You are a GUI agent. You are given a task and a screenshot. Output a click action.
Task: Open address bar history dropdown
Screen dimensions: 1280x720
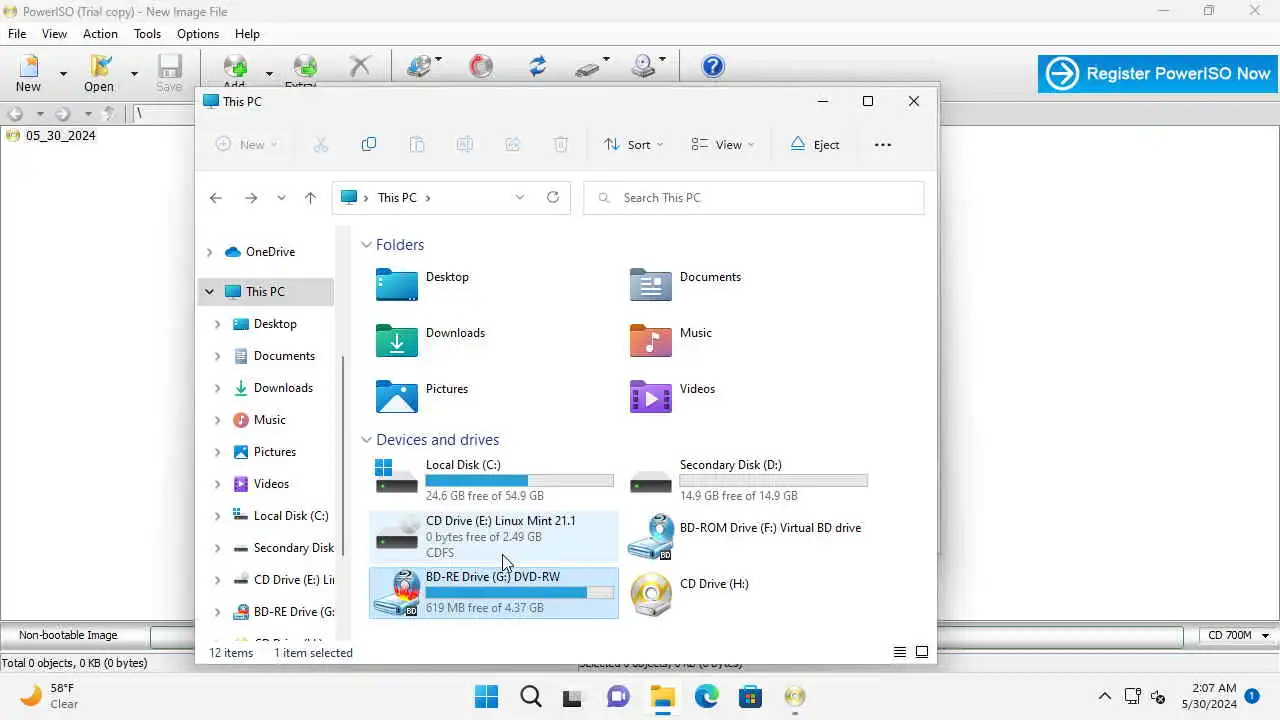click(x=520, y=198)
